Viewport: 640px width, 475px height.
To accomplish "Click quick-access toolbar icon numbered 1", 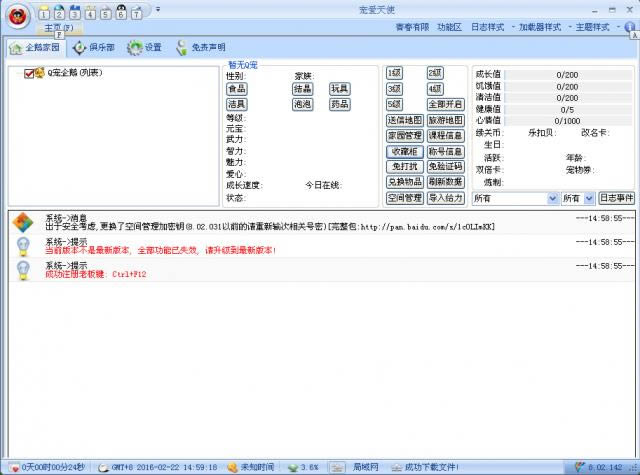I will coord(46,12).
